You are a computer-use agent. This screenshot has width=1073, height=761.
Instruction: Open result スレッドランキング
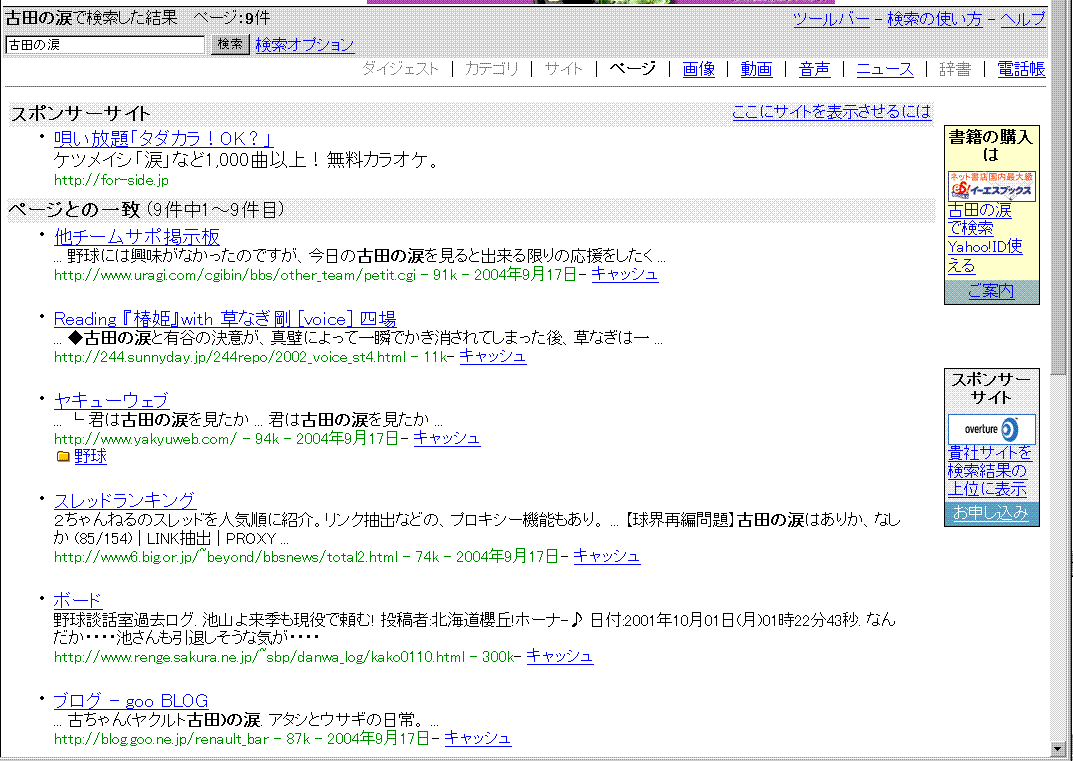pos(124,500)
